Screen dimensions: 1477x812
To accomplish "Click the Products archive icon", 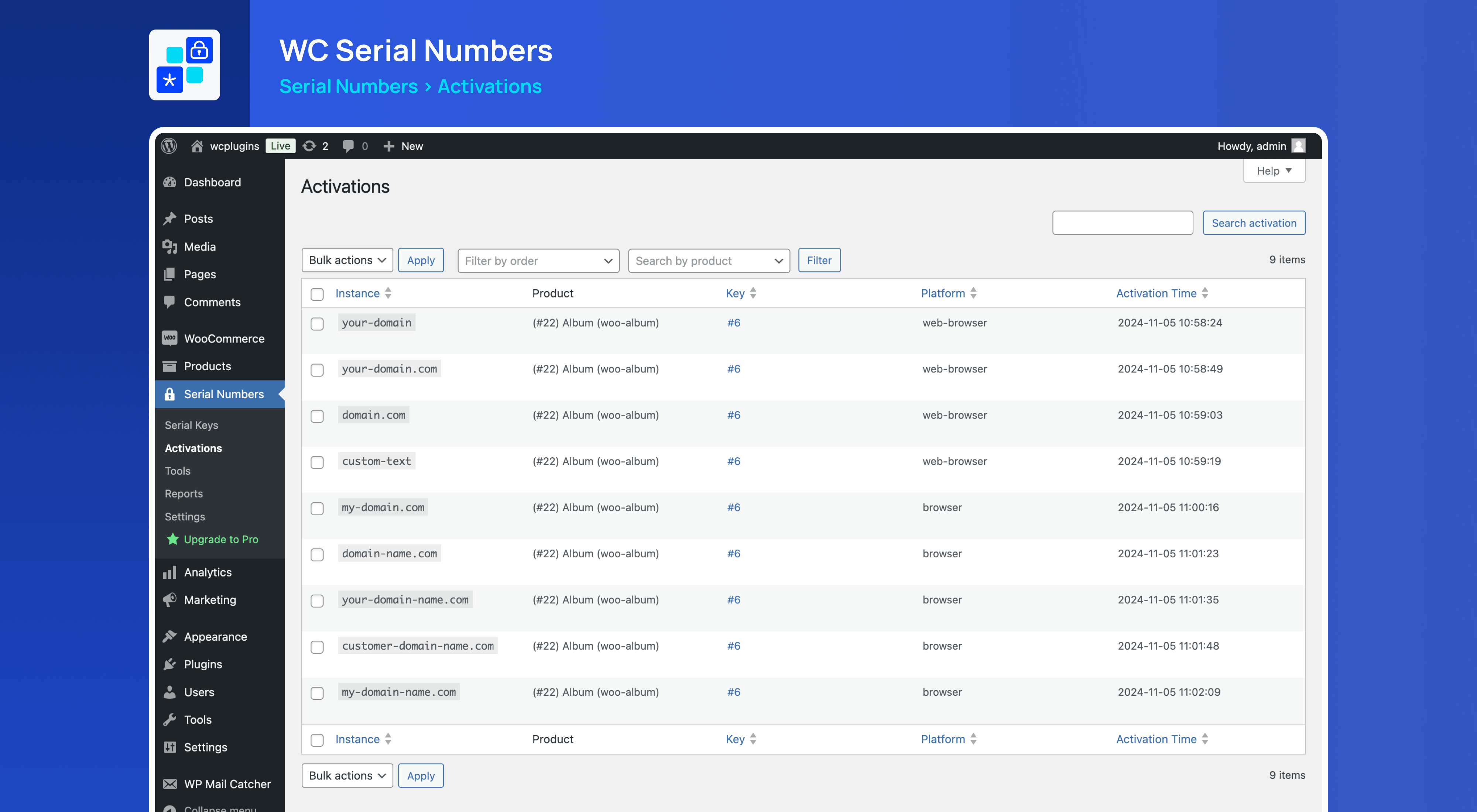I will pyautogui.click(x=170, y=366).
